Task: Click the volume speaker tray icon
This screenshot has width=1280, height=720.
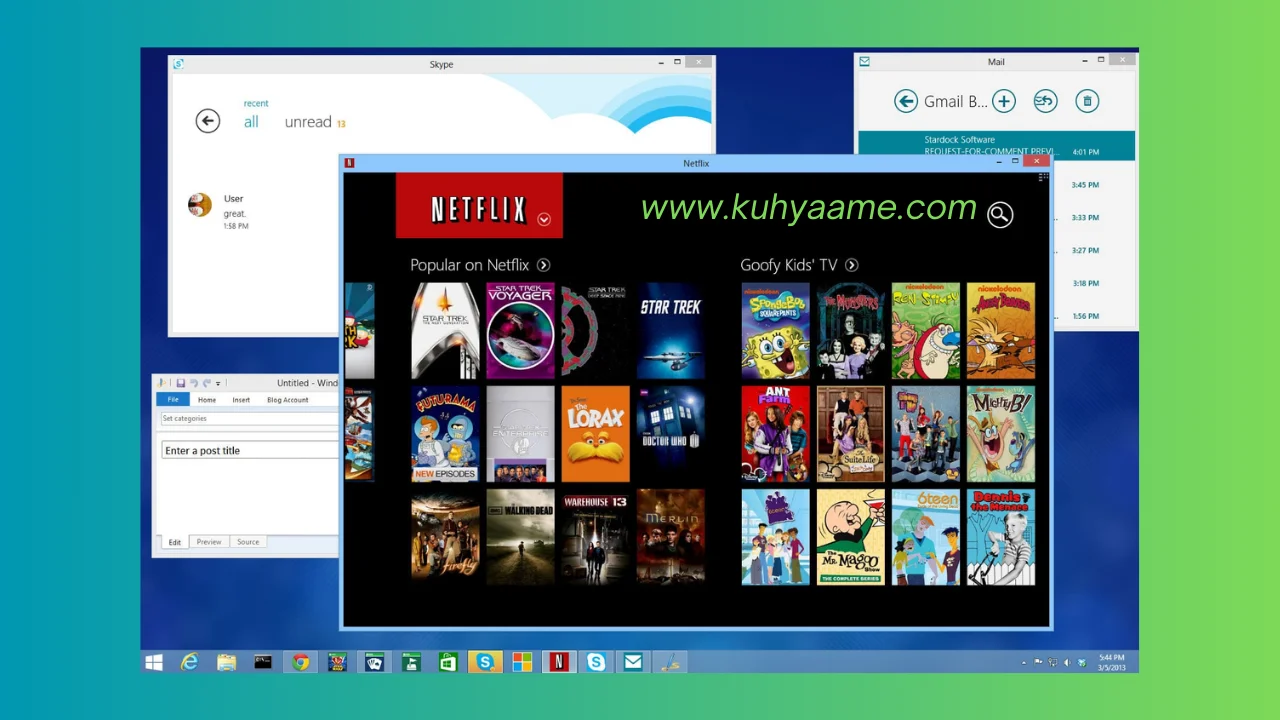Action: click(x=1067, y=662)
